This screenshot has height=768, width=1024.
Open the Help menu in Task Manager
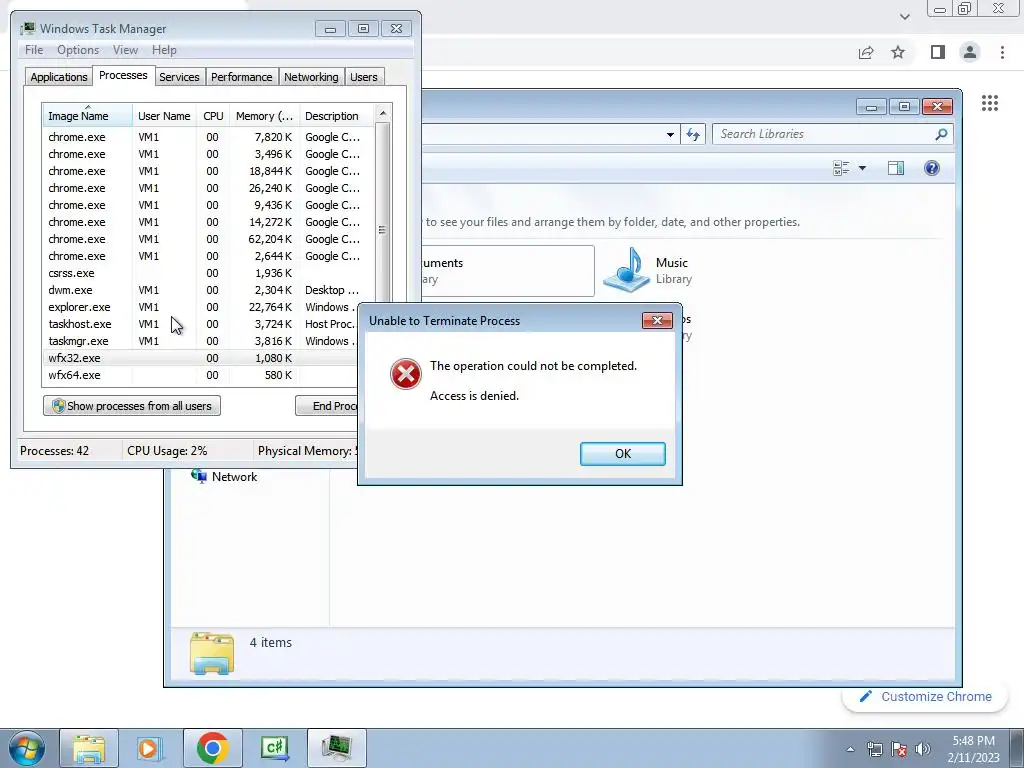click(164, 50)
